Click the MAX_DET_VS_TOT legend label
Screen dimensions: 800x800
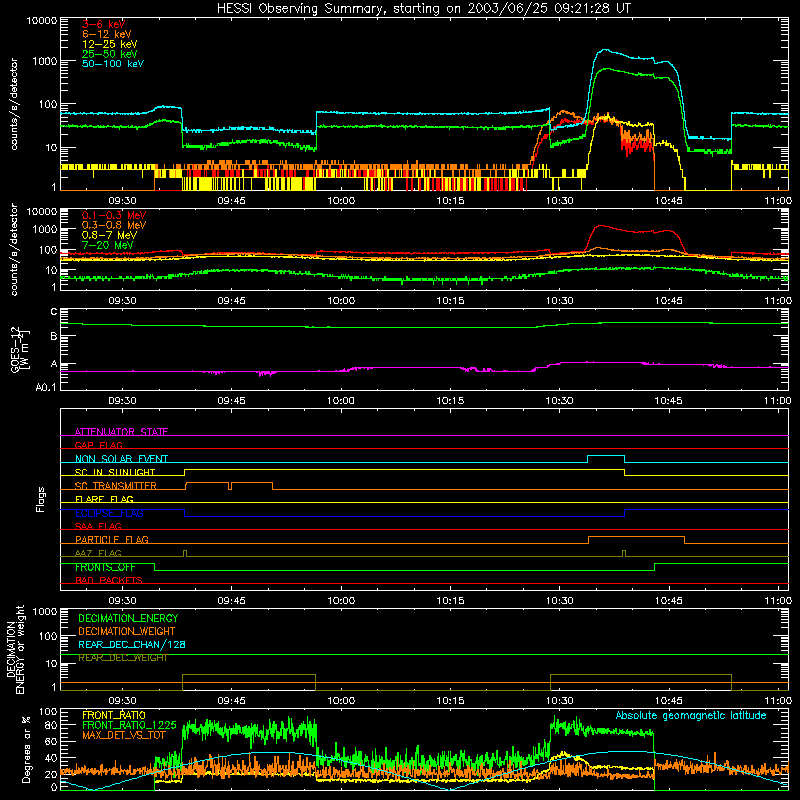coord(124,735)
